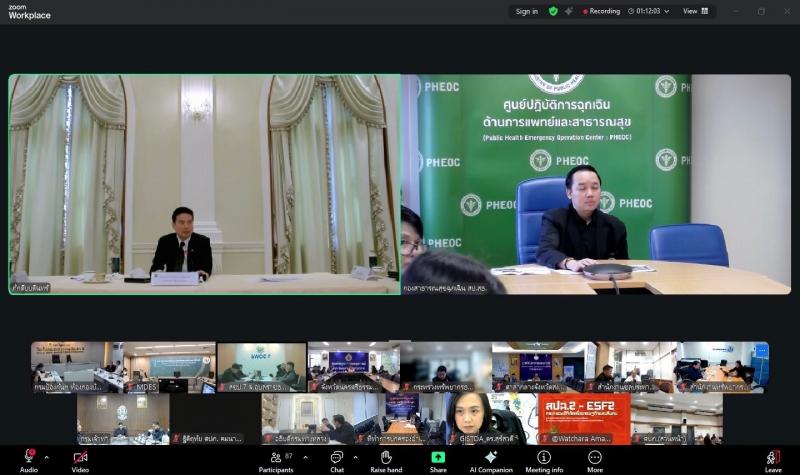Image resolution: width=800 pixels, height=475 pixels.
Task: Unmute the Audio microphone icon
Action: pos(29,457)
